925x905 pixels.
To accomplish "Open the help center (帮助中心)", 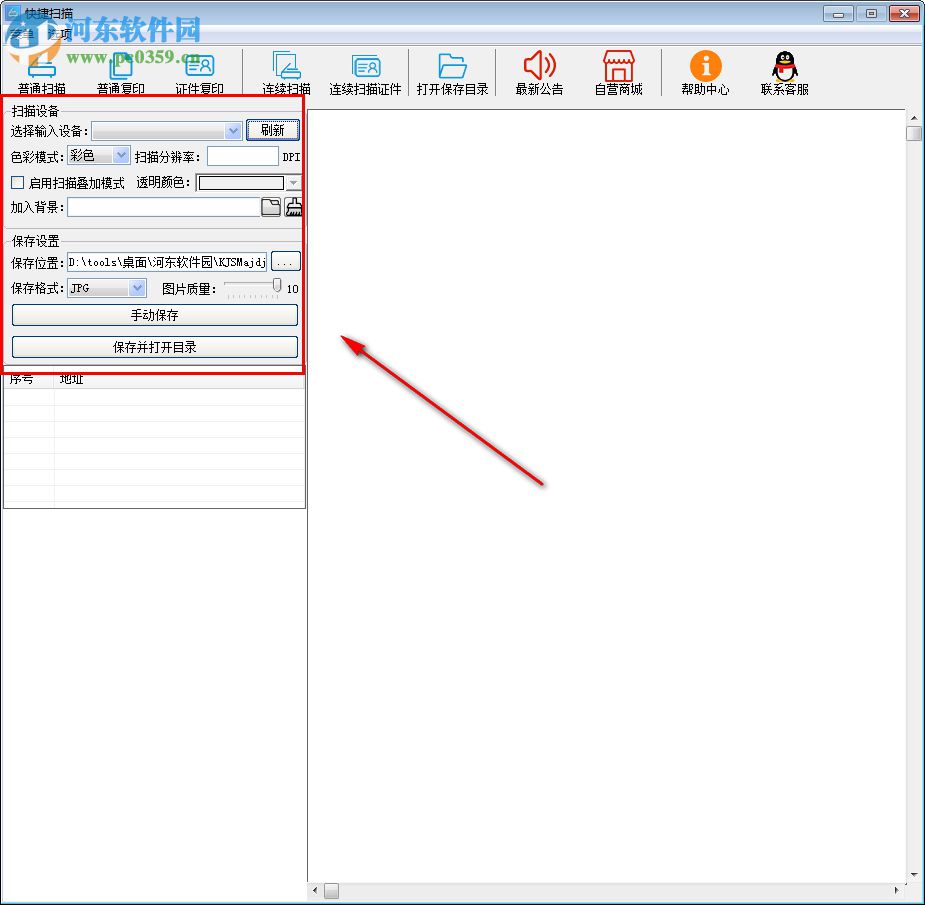I will tap(705, 73).
